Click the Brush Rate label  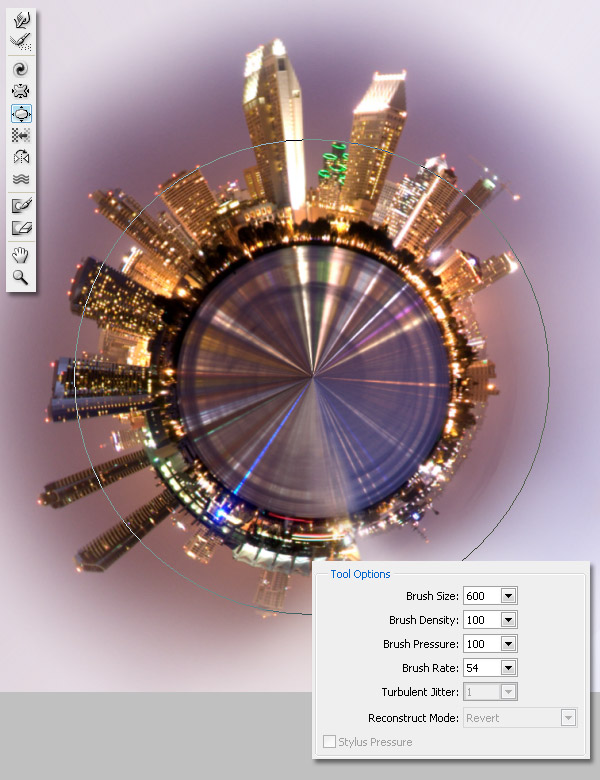[430, 668]
